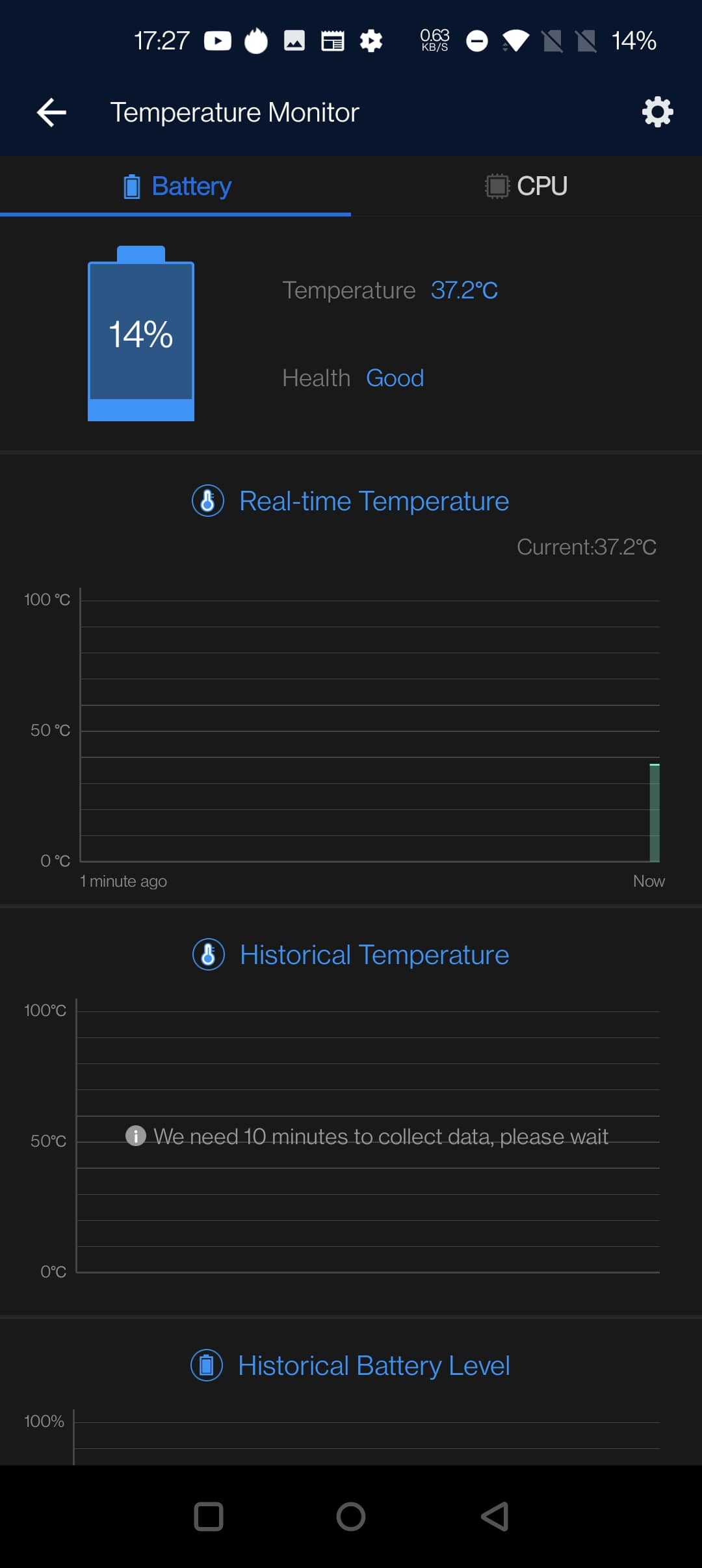Tap the Real-time Temperature heading
This screenshot has height=1568, width=702.
[x=374, y=501]
